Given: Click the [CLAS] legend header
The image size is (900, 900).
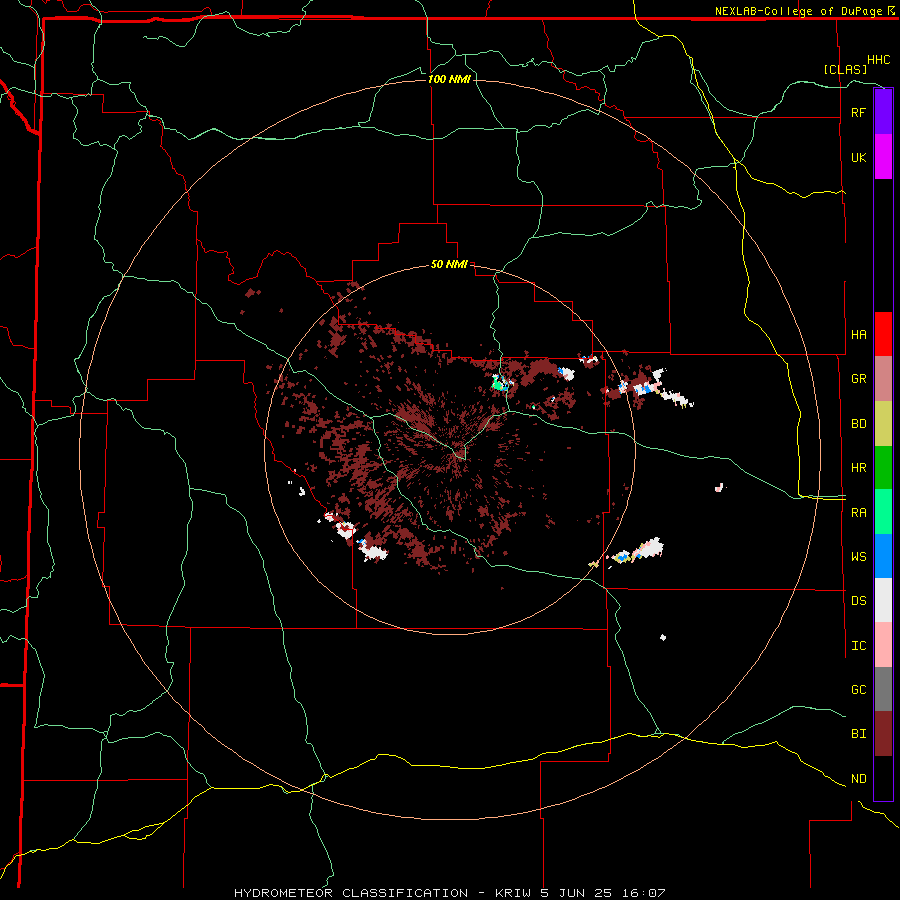Looking at the screenshot, I should [845, 69].
